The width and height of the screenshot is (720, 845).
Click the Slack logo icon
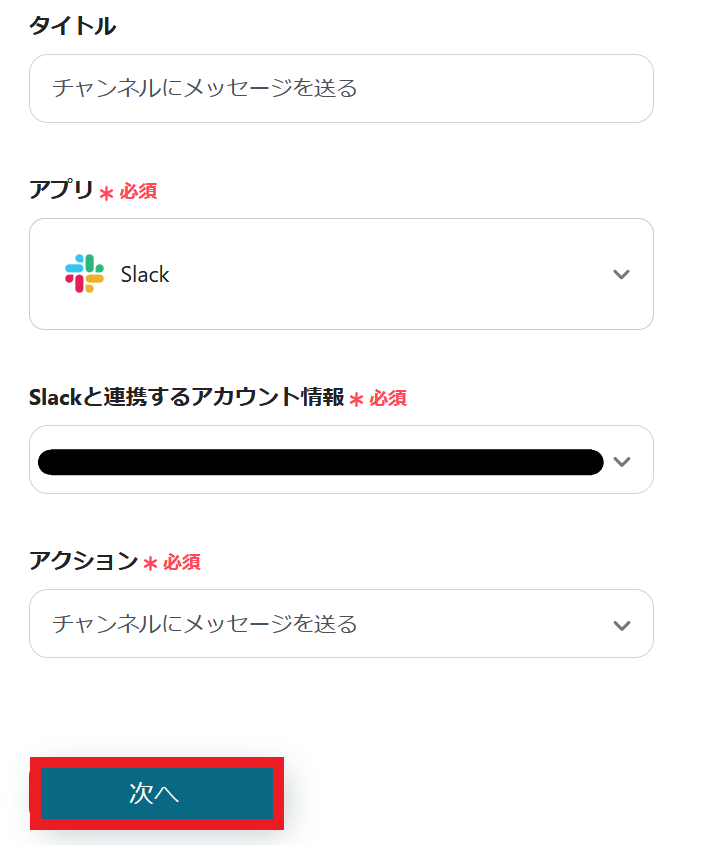click(85, 274)
